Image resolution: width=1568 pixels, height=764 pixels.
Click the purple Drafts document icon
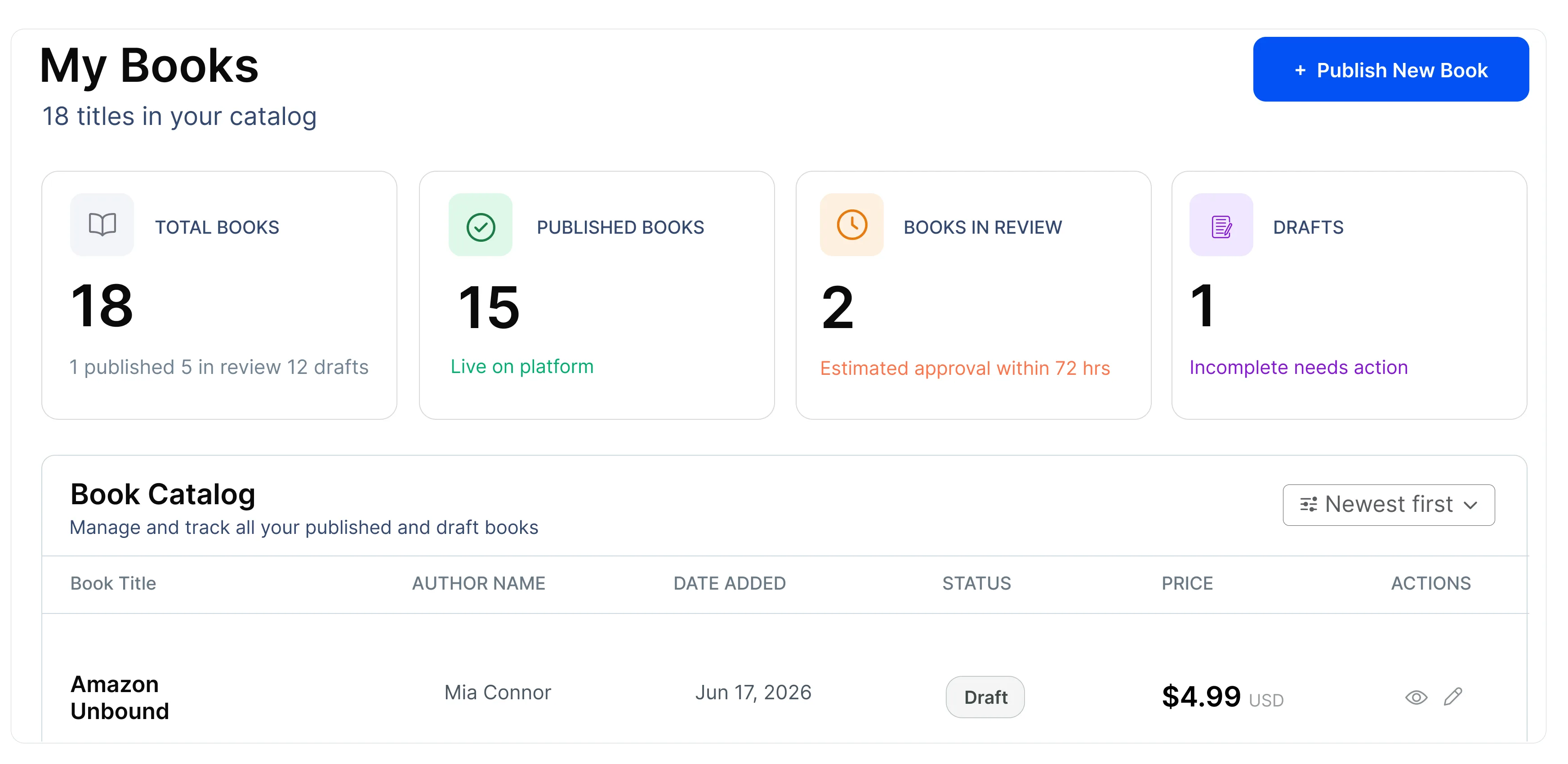click(x=1221, y=227)
